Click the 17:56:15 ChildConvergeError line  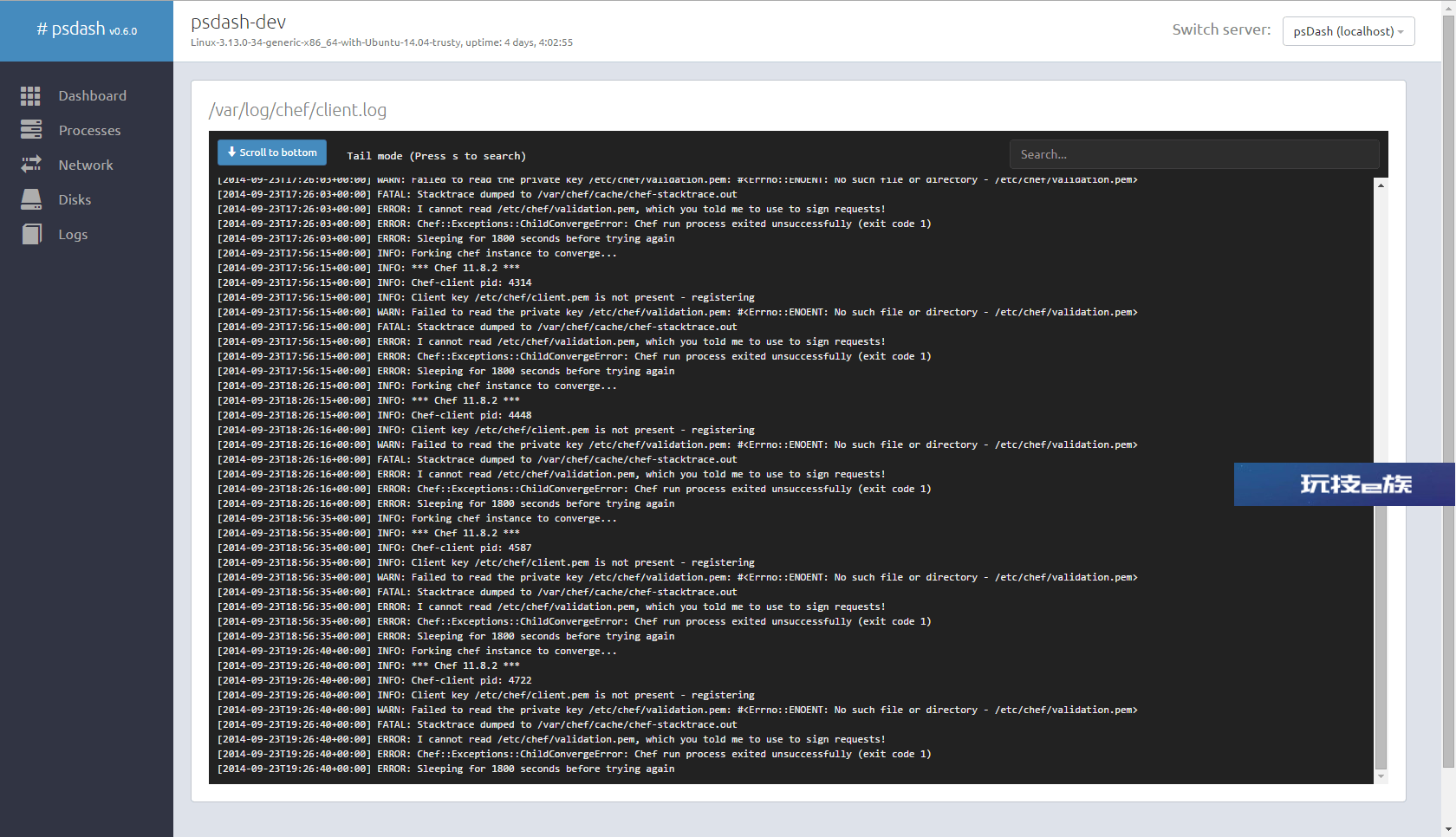pos(575,356)
